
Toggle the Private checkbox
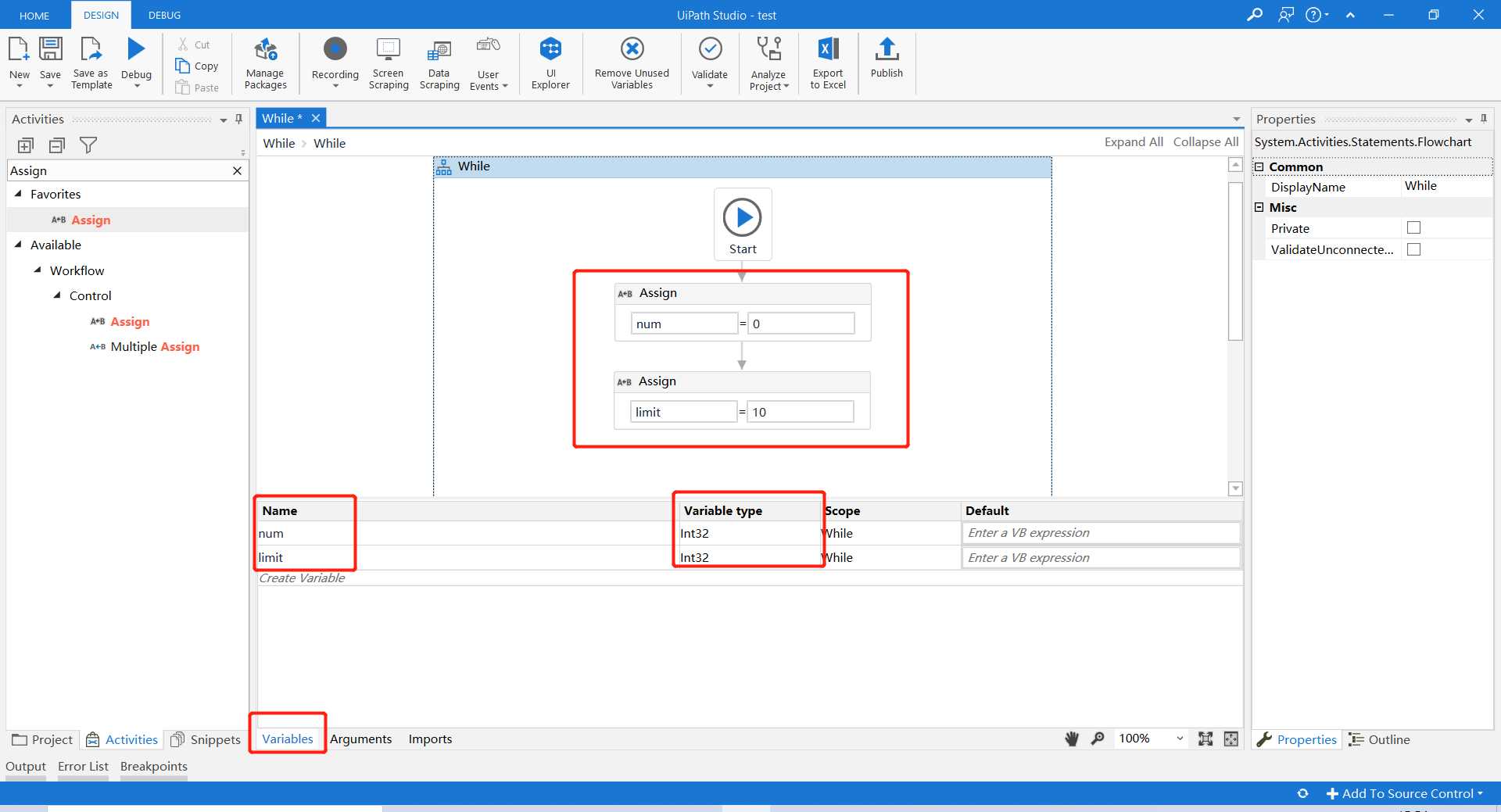click(x=1413, y=227)
